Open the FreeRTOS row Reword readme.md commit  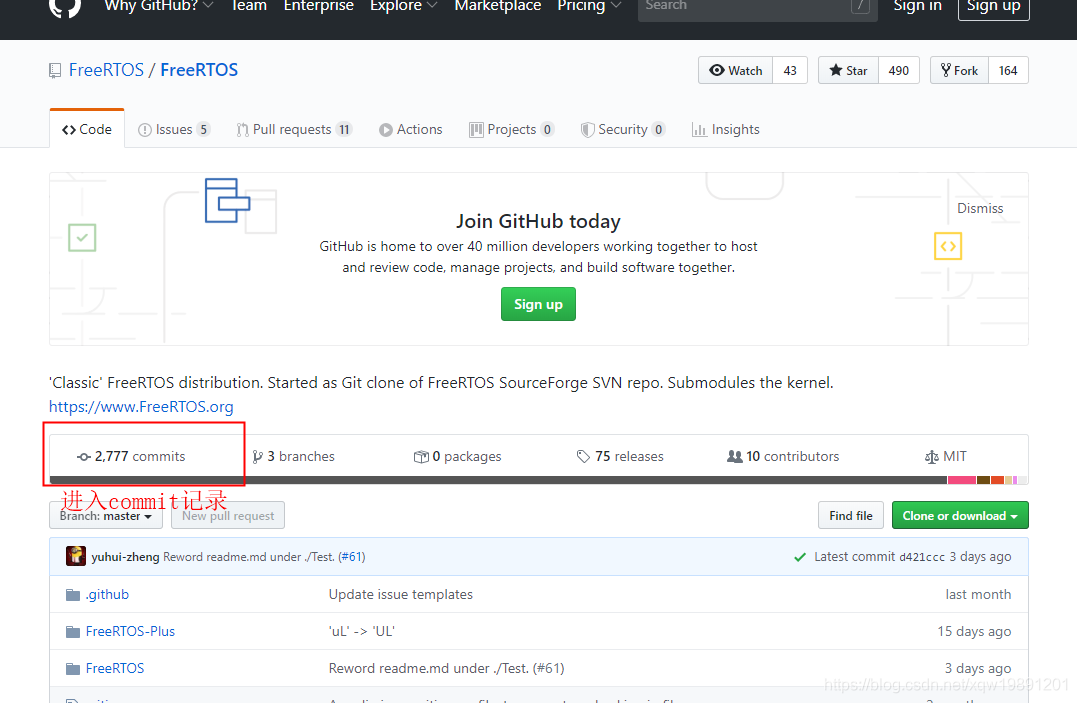click(446, 669)
